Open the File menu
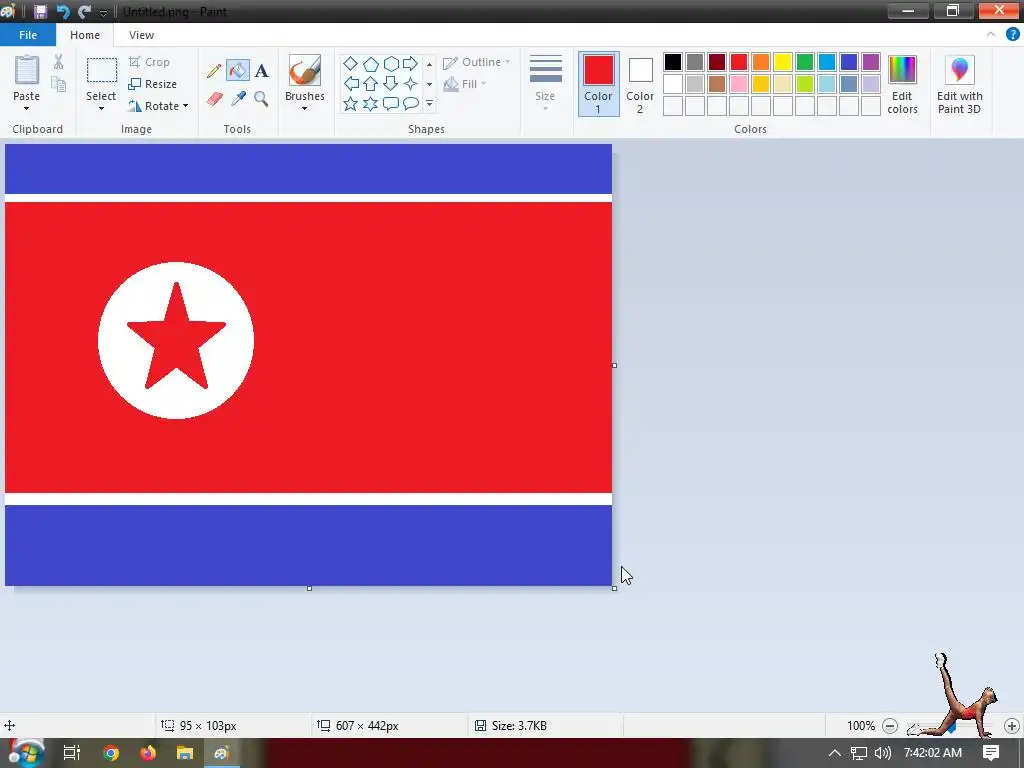The width and height of the screenshot is (1024, 768). click(x=28, y=35)
